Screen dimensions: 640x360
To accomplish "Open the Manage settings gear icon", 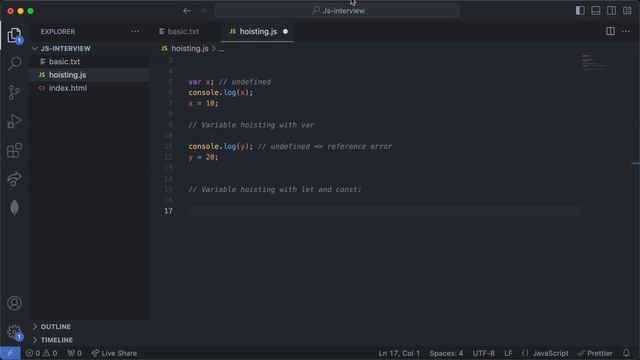I will pos(14,331).
